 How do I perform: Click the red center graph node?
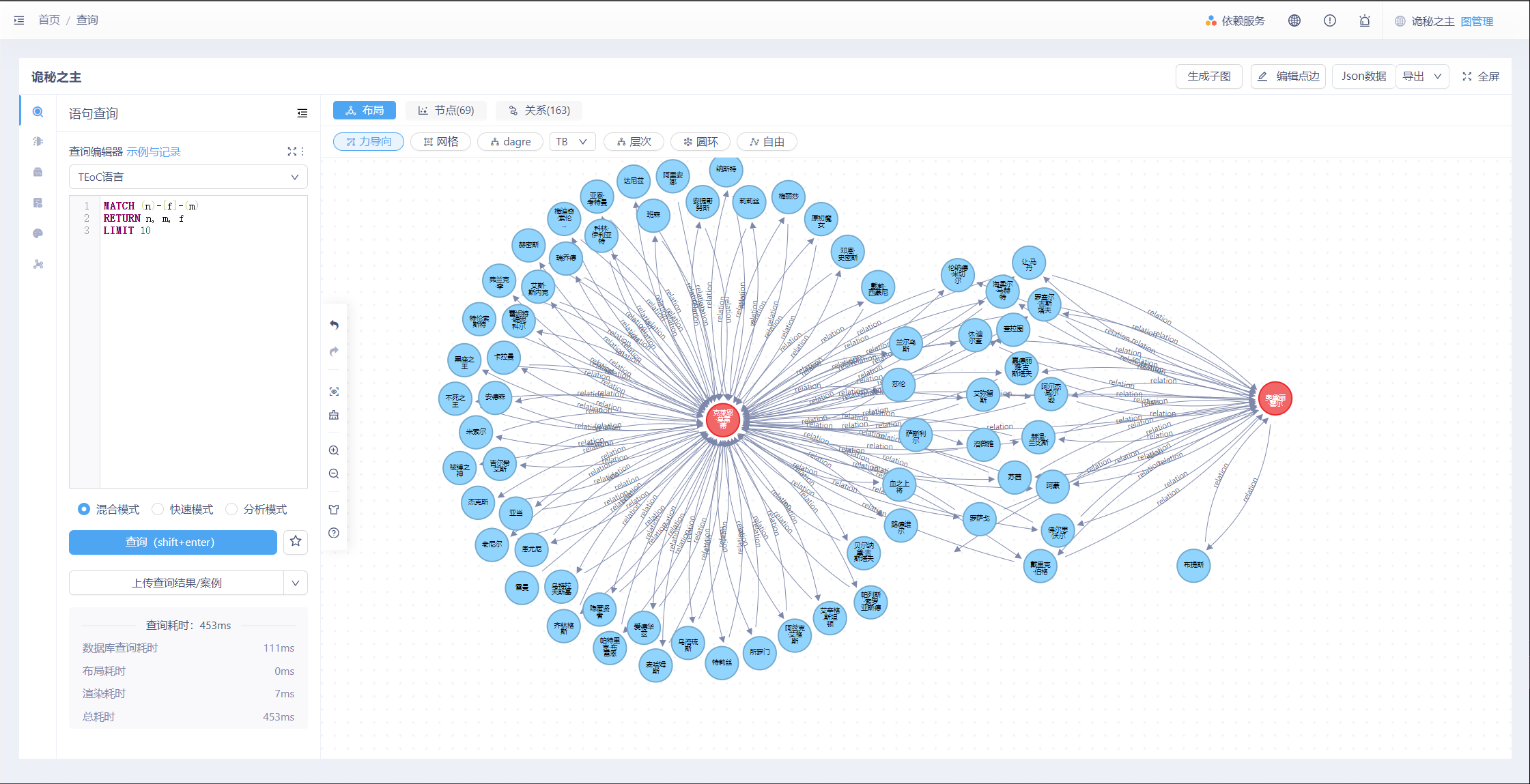point(722,419)
